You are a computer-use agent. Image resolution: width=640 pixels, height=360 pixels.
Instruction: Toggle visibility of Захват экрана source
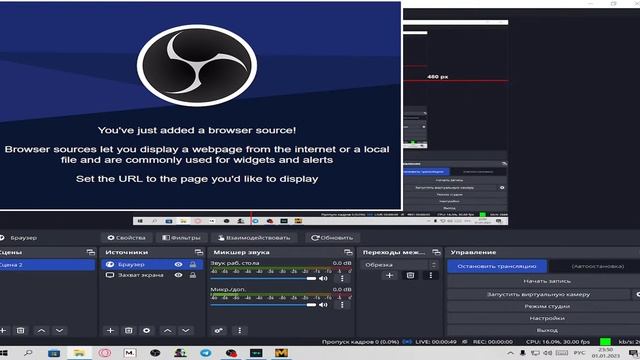click(178, 275)
